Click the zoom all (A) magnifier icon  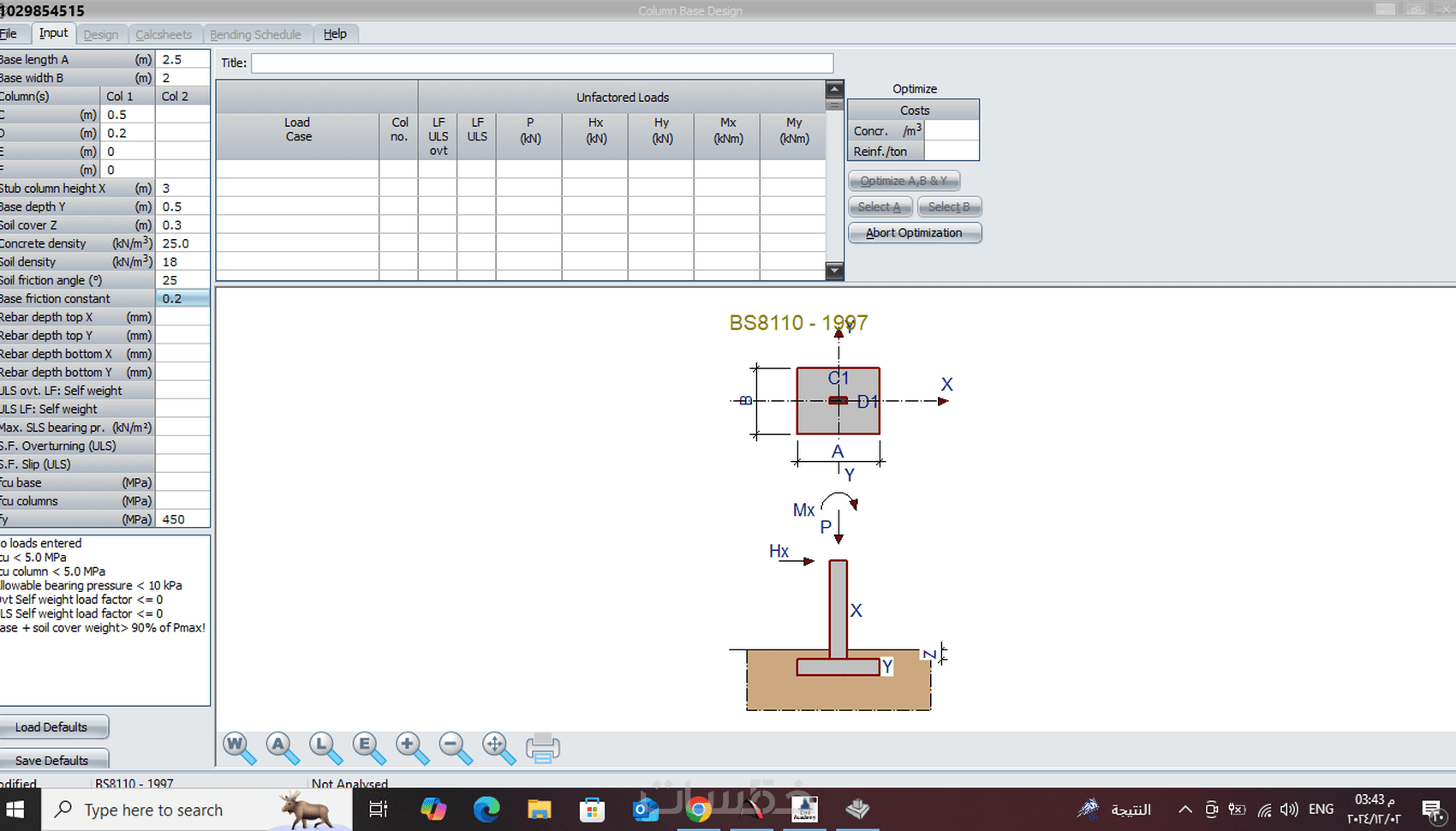tap(282, 748)
